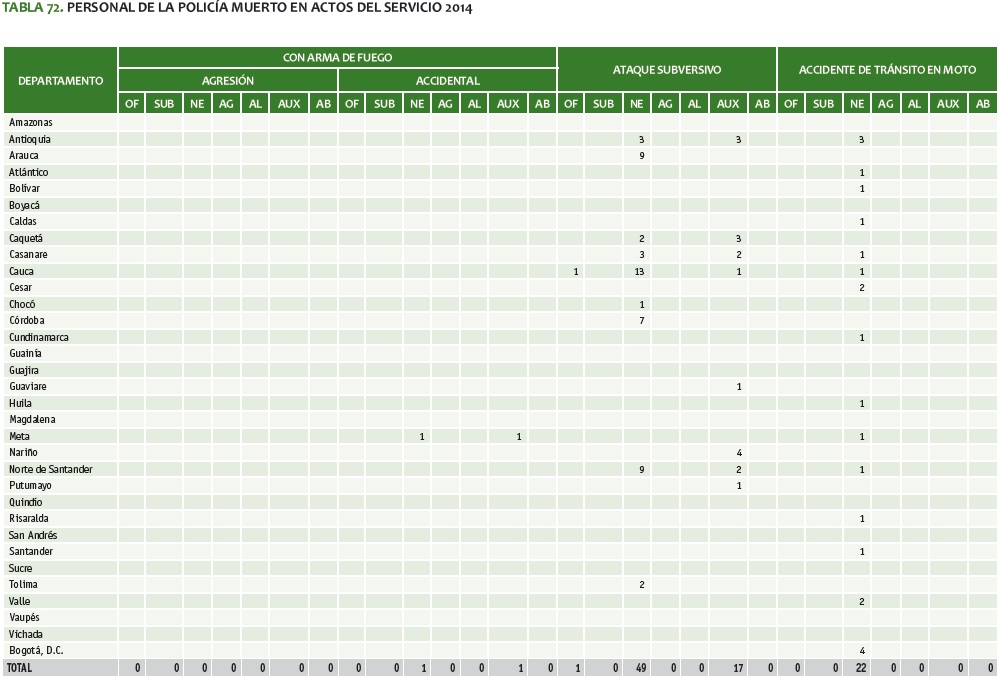Screen dimensions: 999x677
Task: Select the value 4 in Nariño row
Action: tap(738, 453)
